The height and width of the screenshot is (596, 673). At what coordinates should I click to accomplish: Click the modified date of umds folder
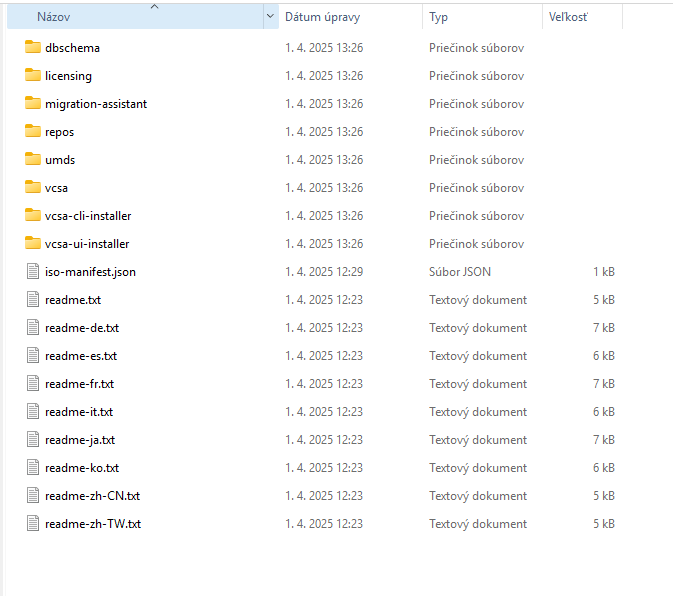(x=324, y=160)
